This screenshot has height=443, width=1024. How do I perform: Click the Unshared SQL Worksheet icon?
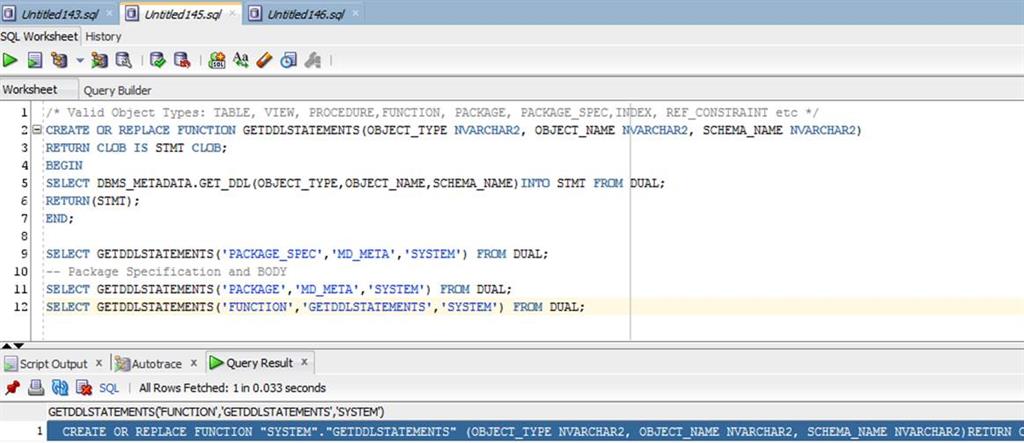[x=217, y=61]
